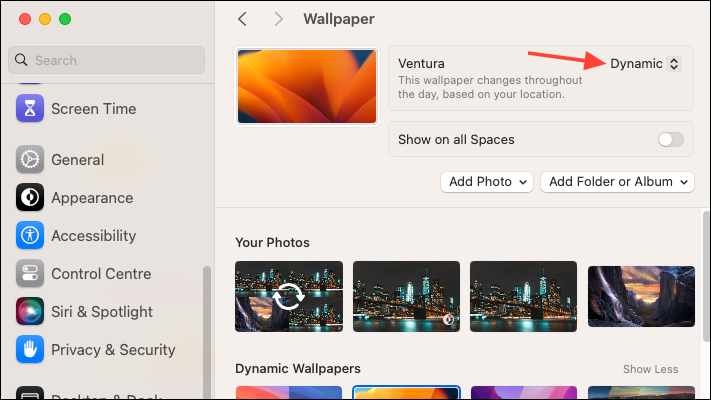Open General settings label
Screen dimensions: 711x400
[78, 160]
